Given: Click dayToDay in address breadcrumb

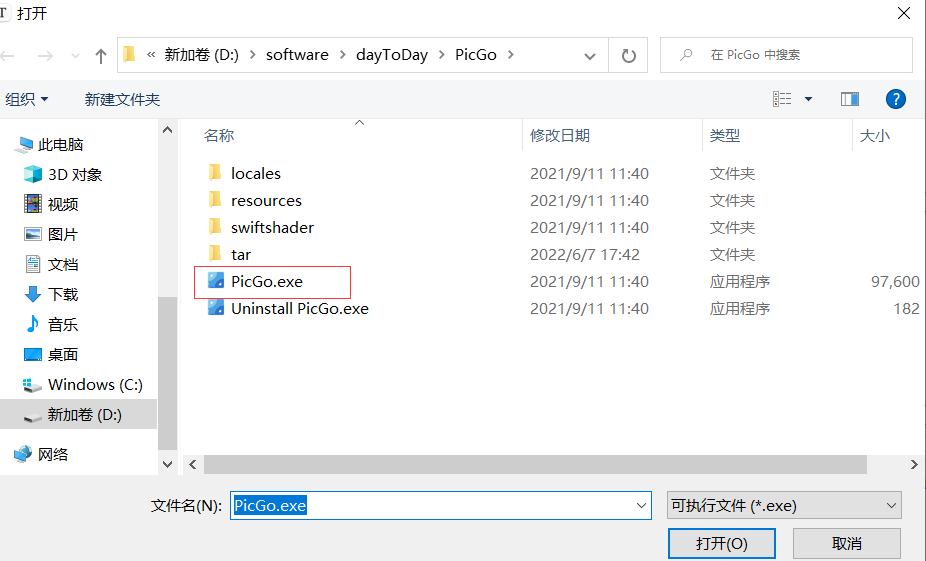Looking at the screenshot, I should pyautogui.click(x=392, y=55).
